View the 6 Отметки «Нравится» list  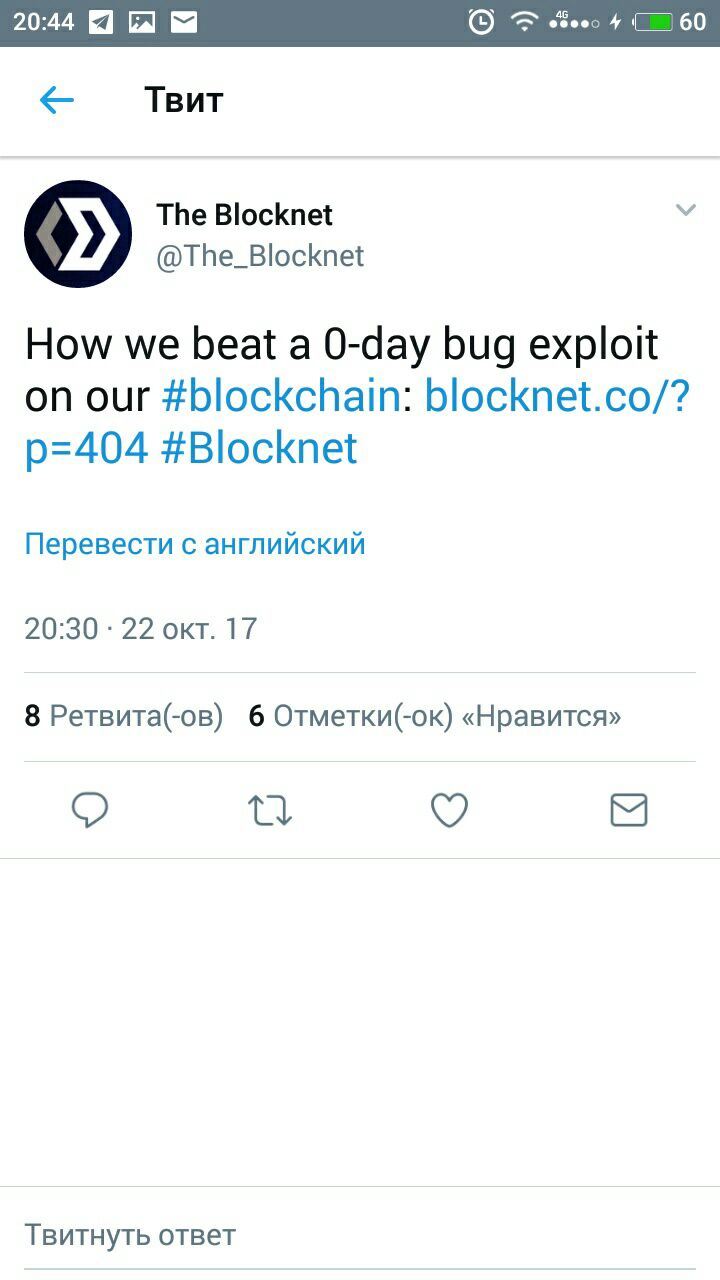coord(435,716)
